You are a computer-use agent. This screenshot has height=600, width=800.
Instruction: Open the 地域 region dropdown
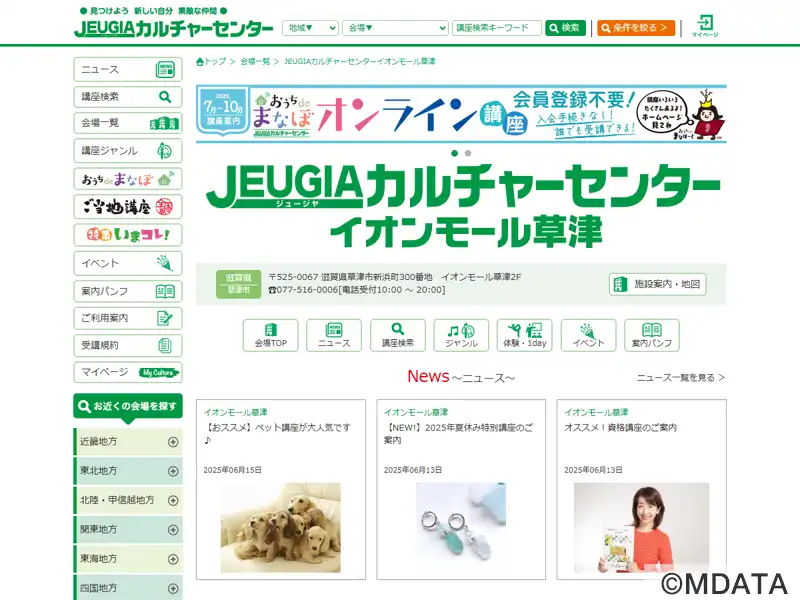tap(310, 28)
